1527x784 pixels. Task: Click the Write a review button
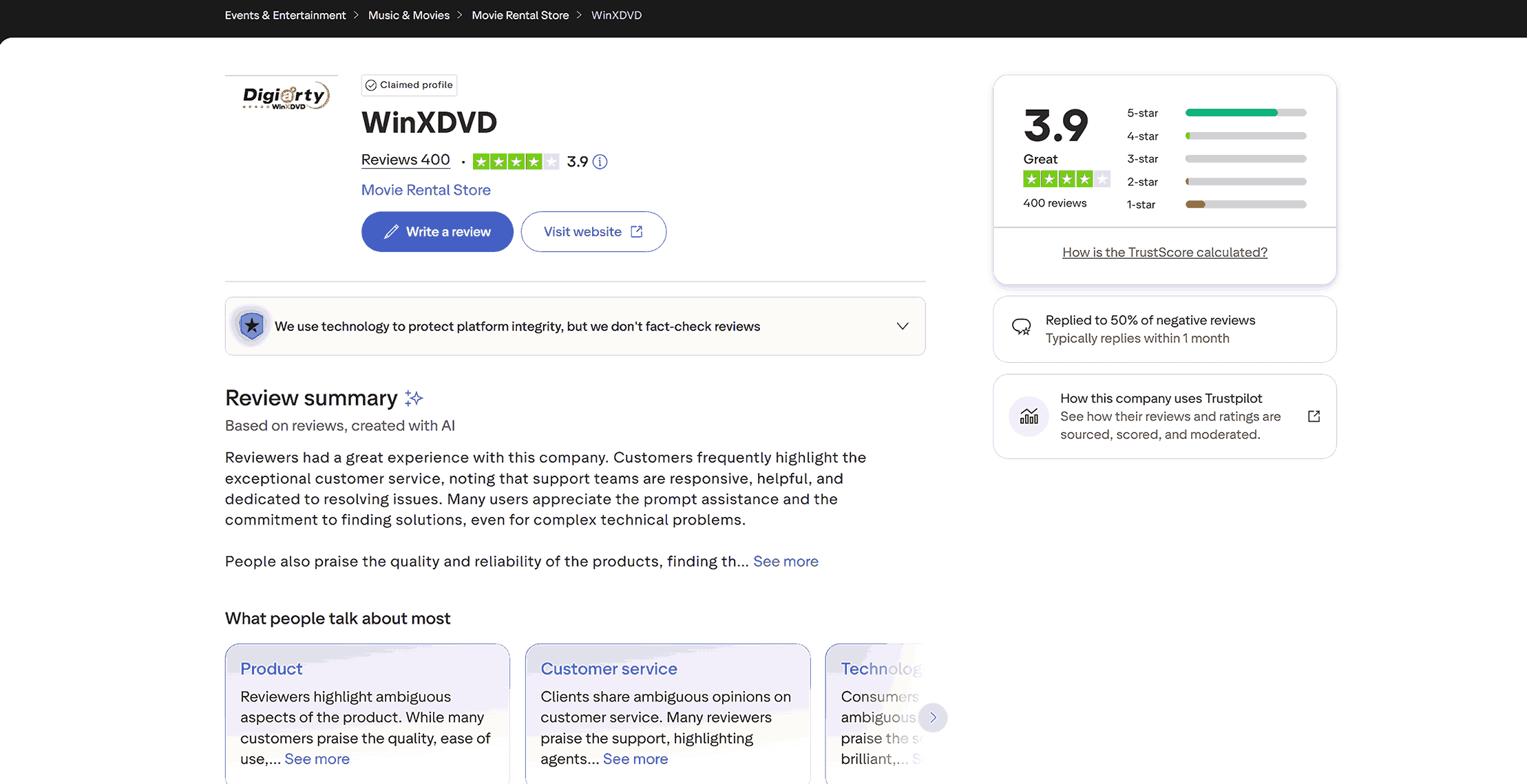pos(437,232)
